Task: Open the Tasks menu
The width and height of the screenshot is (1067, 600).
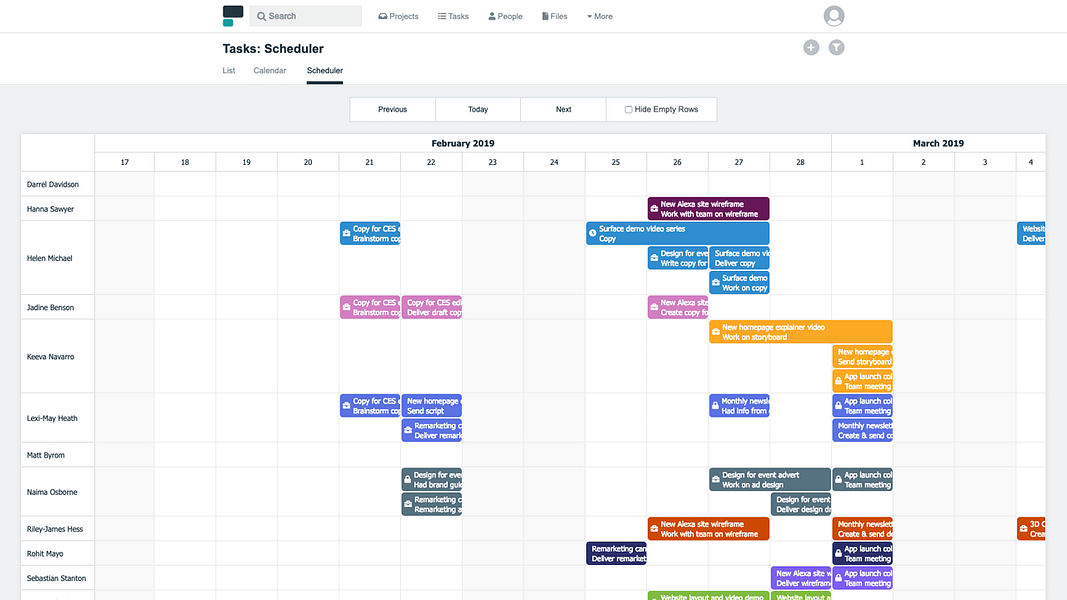Action: pos(453,16)
